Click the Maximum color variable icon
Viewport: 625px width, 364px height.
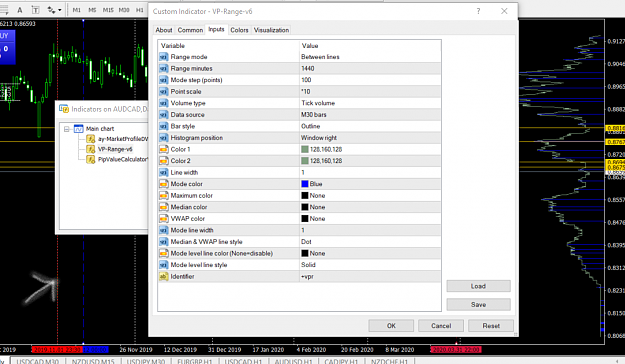[164, 196]
